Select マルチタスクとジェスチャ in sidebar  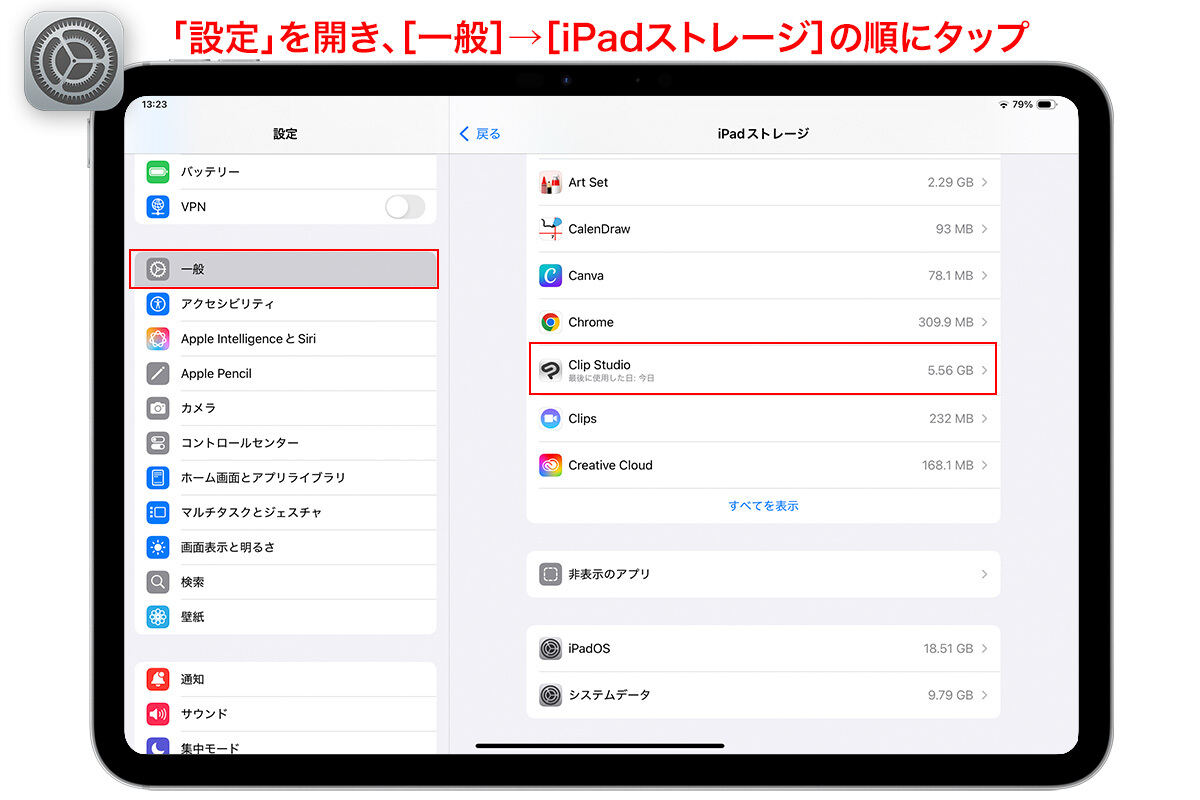pyautogui.click(x=285, y=512)
